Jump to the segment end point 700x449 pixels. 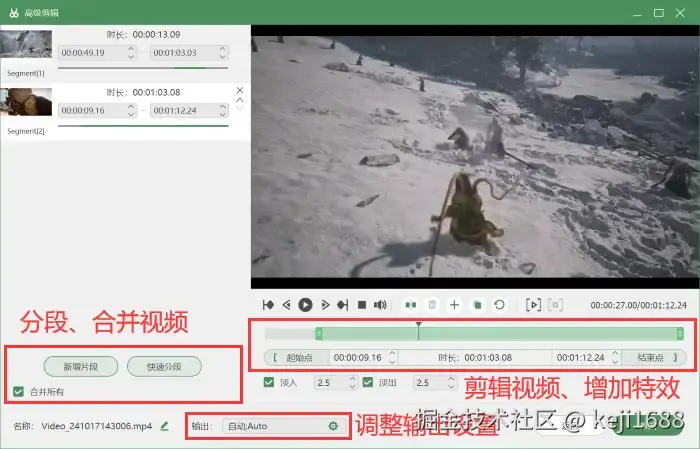[x=343, y=305]
